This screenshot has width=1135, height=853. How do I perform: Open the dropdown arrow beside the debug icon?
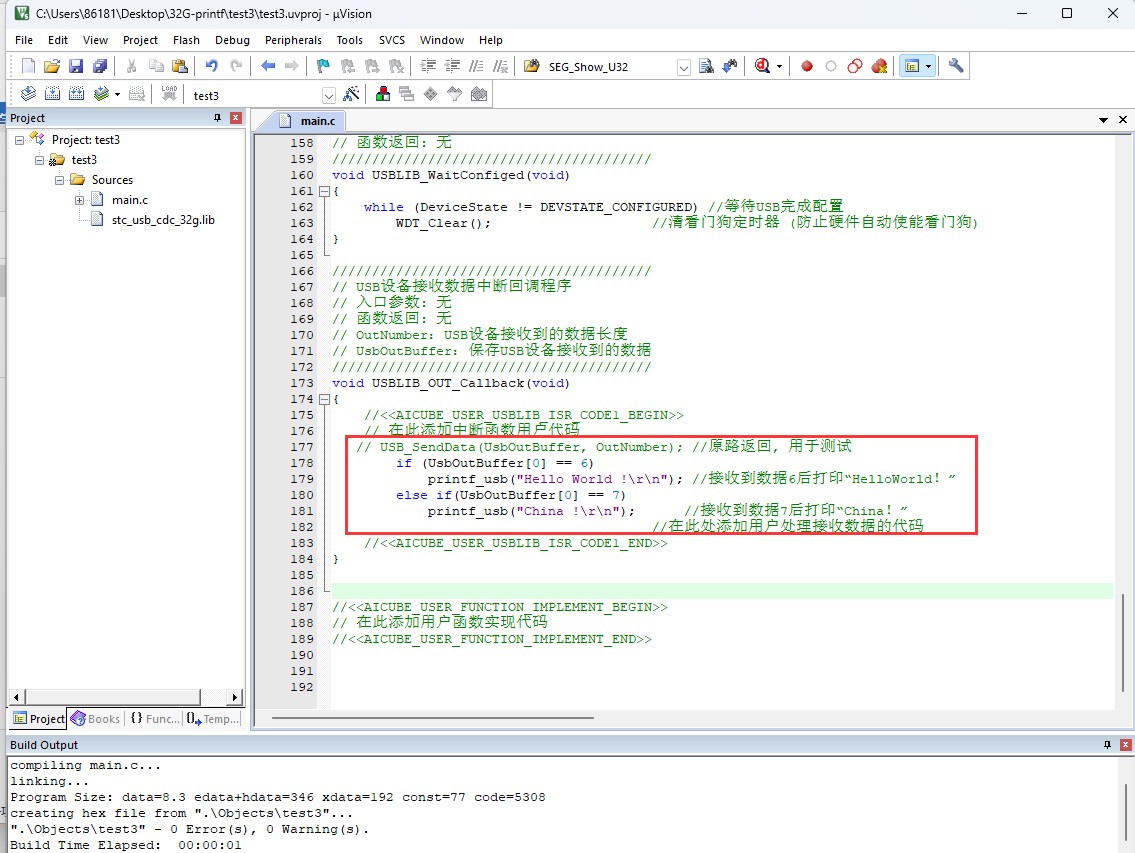click(779, 67)
